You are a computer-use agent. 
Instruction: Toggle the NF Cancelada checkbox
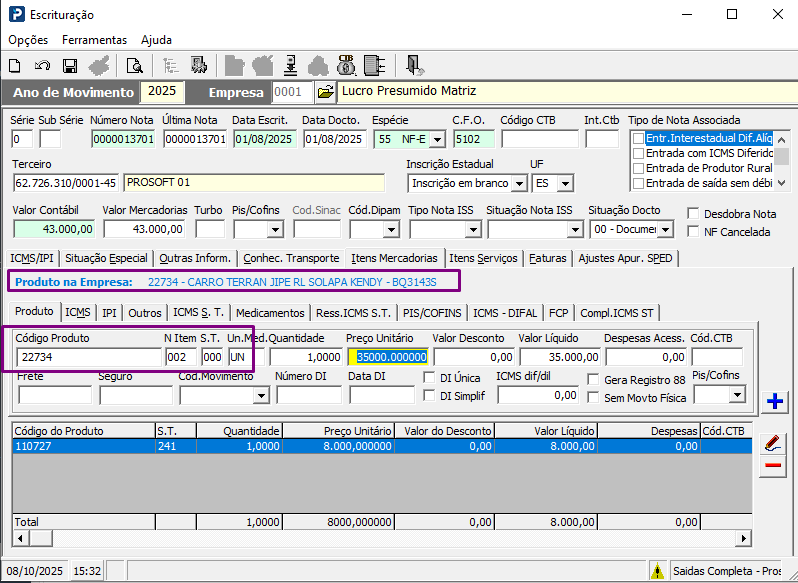click(694, 232)
